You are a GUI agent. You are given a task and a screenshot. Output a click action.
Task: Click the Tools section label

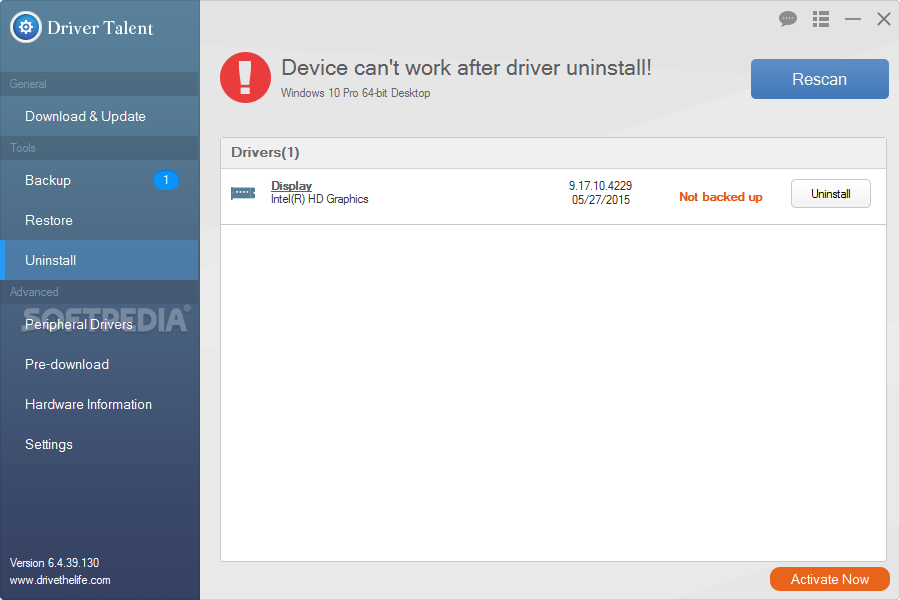click(23, 148)
